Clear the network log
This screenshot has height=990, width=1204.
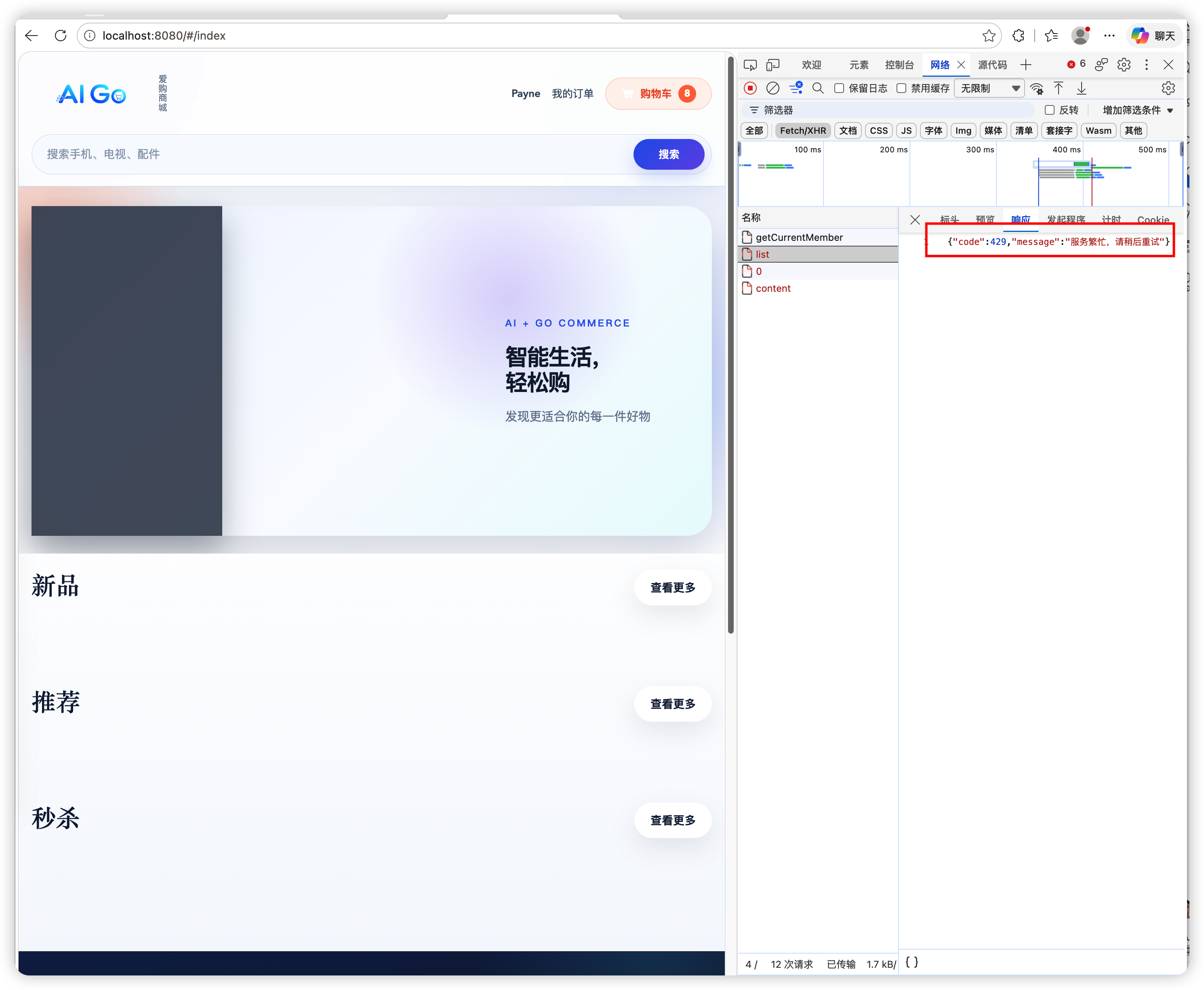[772, 88]
